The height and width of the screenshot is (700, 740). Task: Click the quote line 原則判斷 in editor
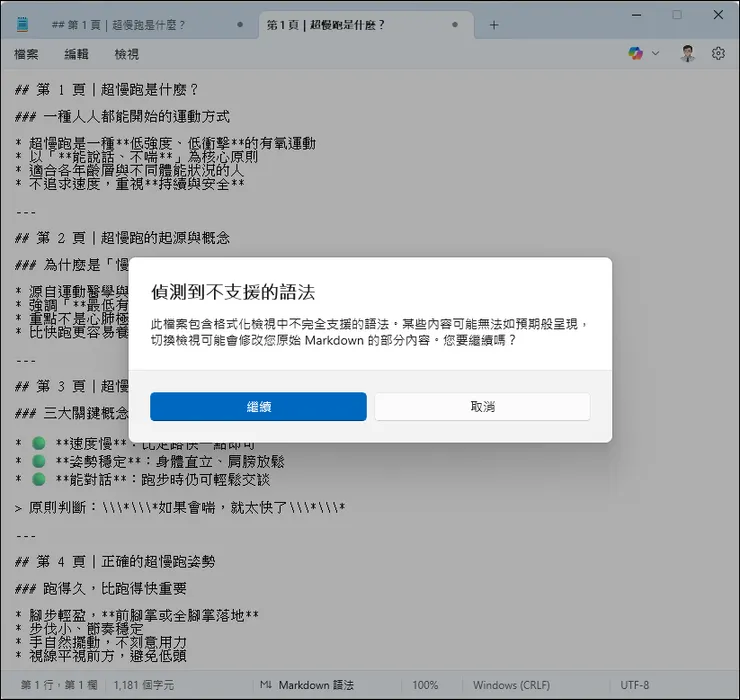pos(180,508)
